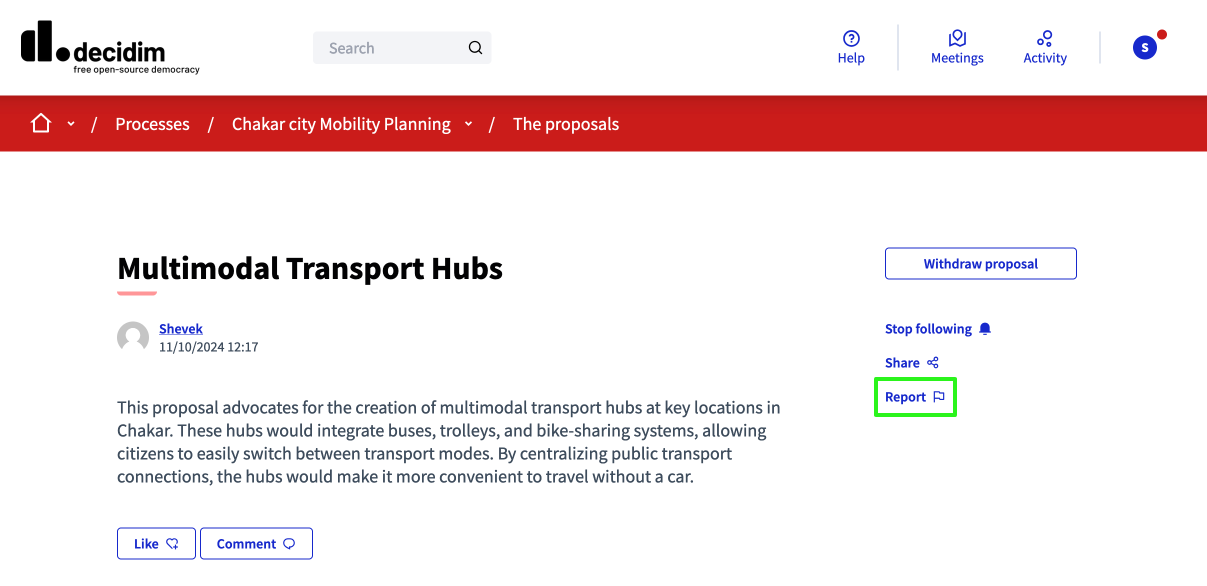
Task: Click the search magnifier icon
Action: point(475,48)
